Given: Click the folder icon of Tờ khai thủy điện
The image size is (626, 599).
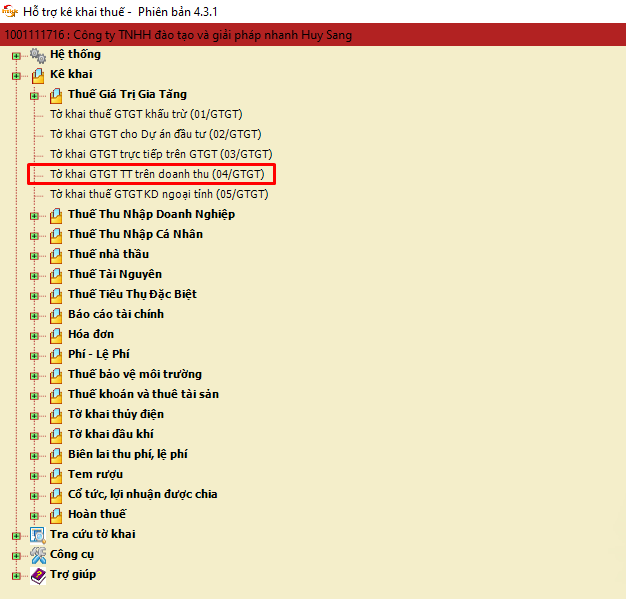Looking at the screenshot, I should (56, 415).
